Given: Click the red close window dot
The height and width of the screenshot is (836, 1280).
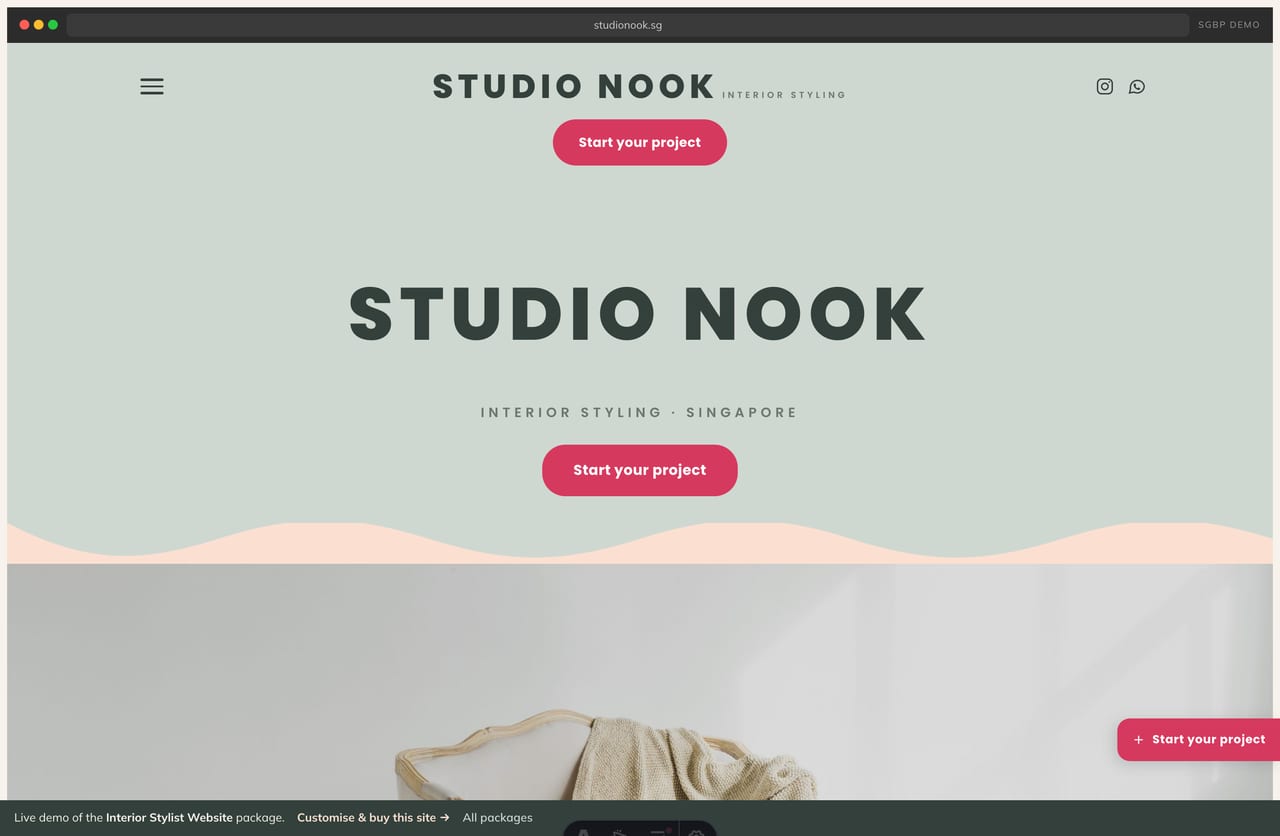Looking at the screenshot, I should 25,25.
